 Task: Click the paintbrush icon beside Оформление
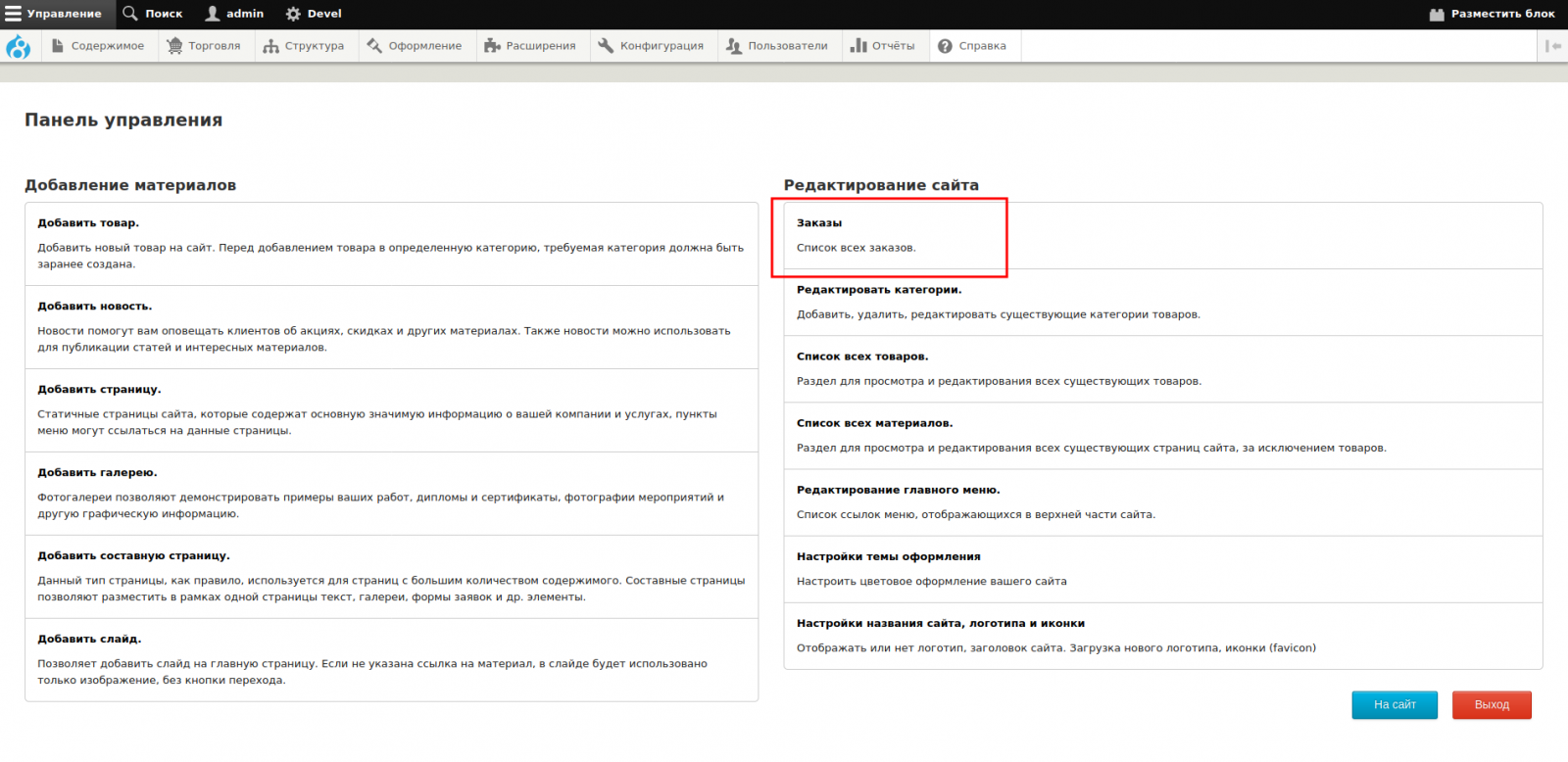[374, 46]
